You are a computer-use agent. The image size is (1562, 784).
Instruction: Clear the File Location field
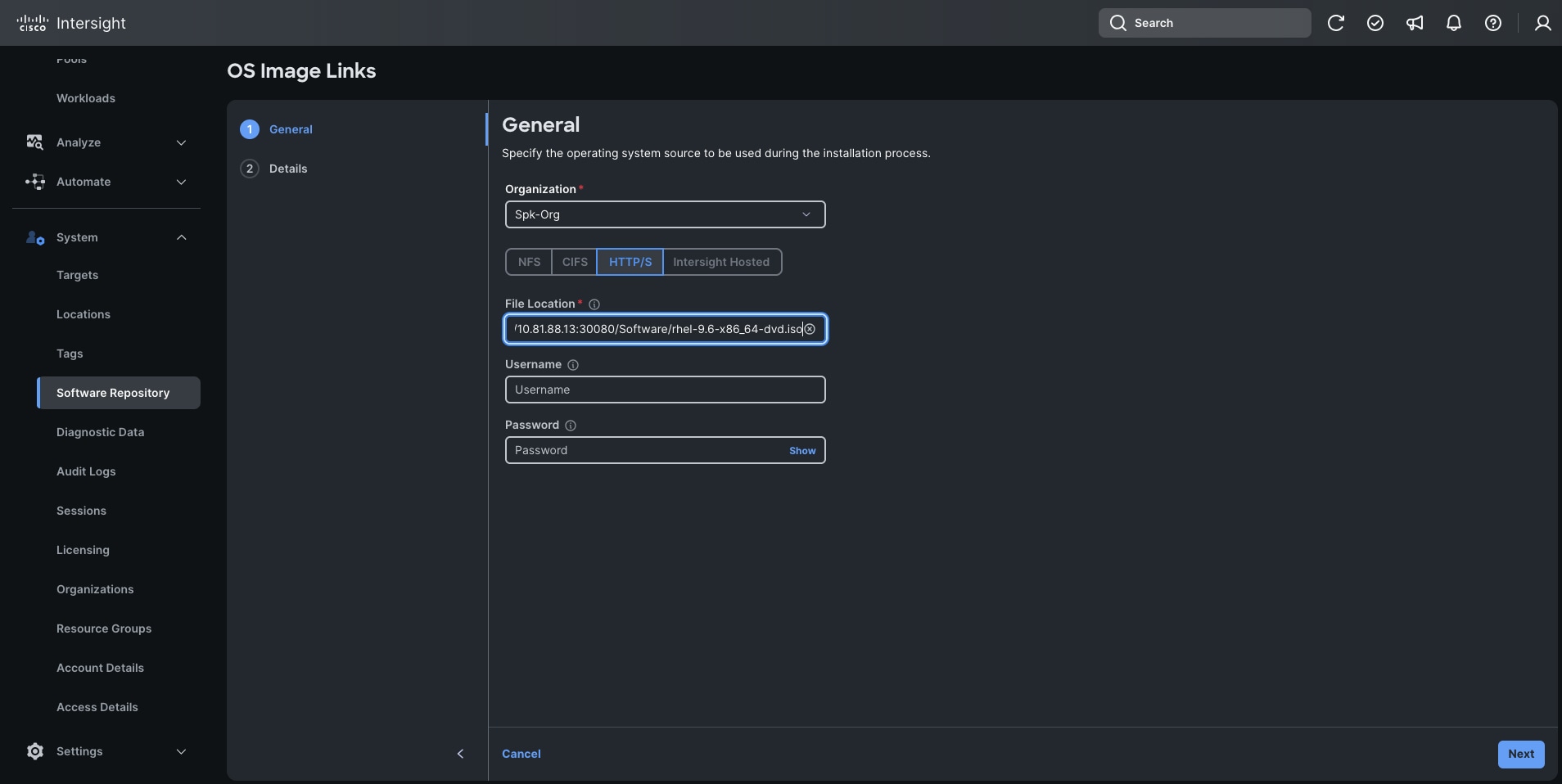coord(810,329)
